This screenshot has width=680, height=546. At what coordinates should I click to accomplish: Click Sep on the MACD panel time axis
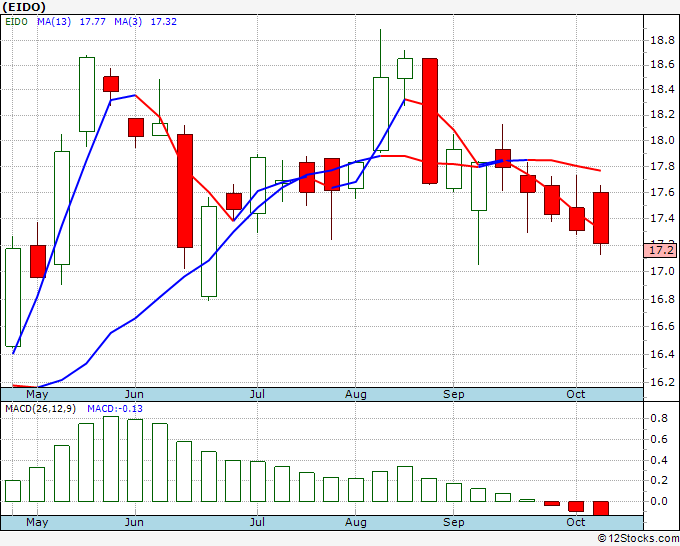coord(454,522)
